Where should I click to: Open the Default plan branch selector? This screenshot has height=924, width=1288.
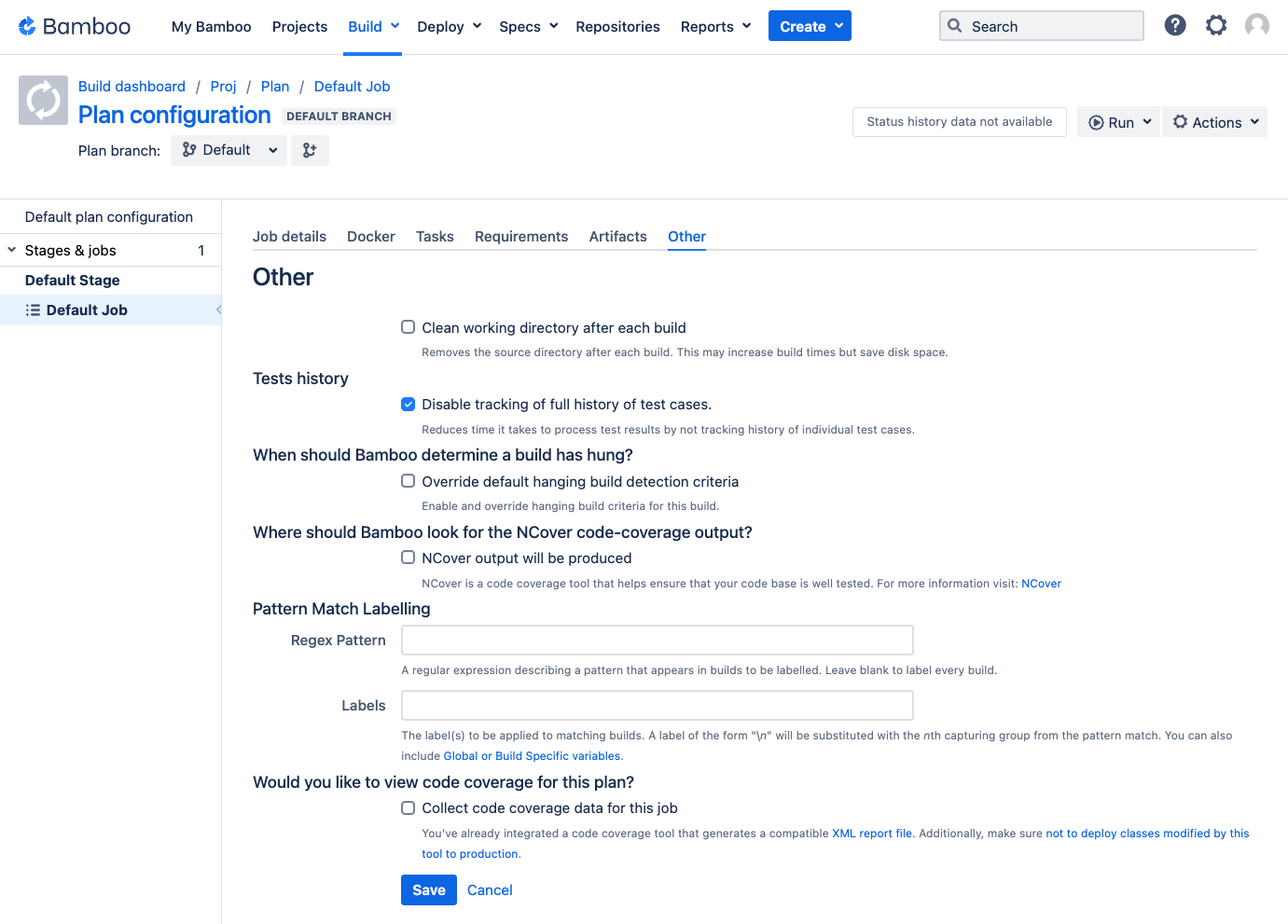pyautogui.click(x=229, y=150)
